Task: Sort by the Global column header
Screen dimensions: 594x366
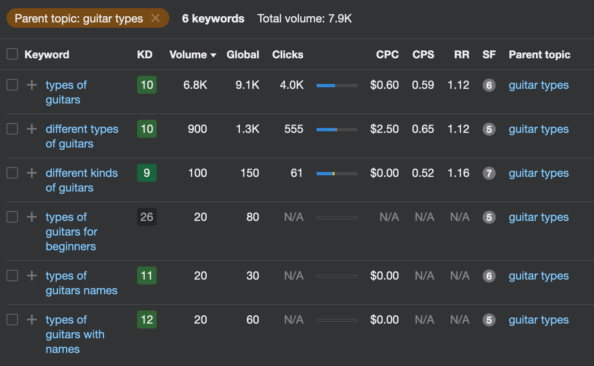Action: tap(243, 55)
